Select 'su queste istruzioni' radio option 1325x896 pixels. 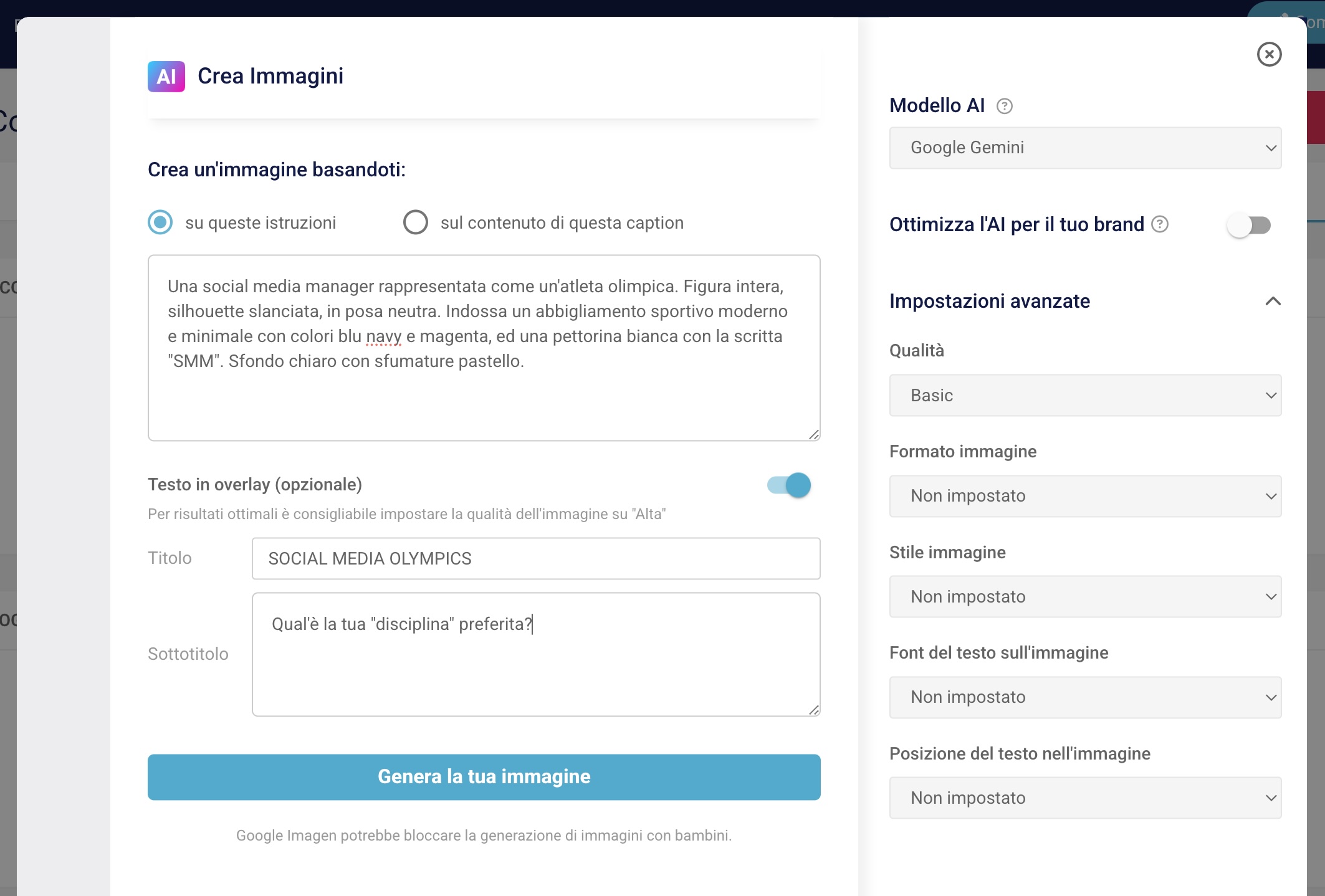click(160, 222)
